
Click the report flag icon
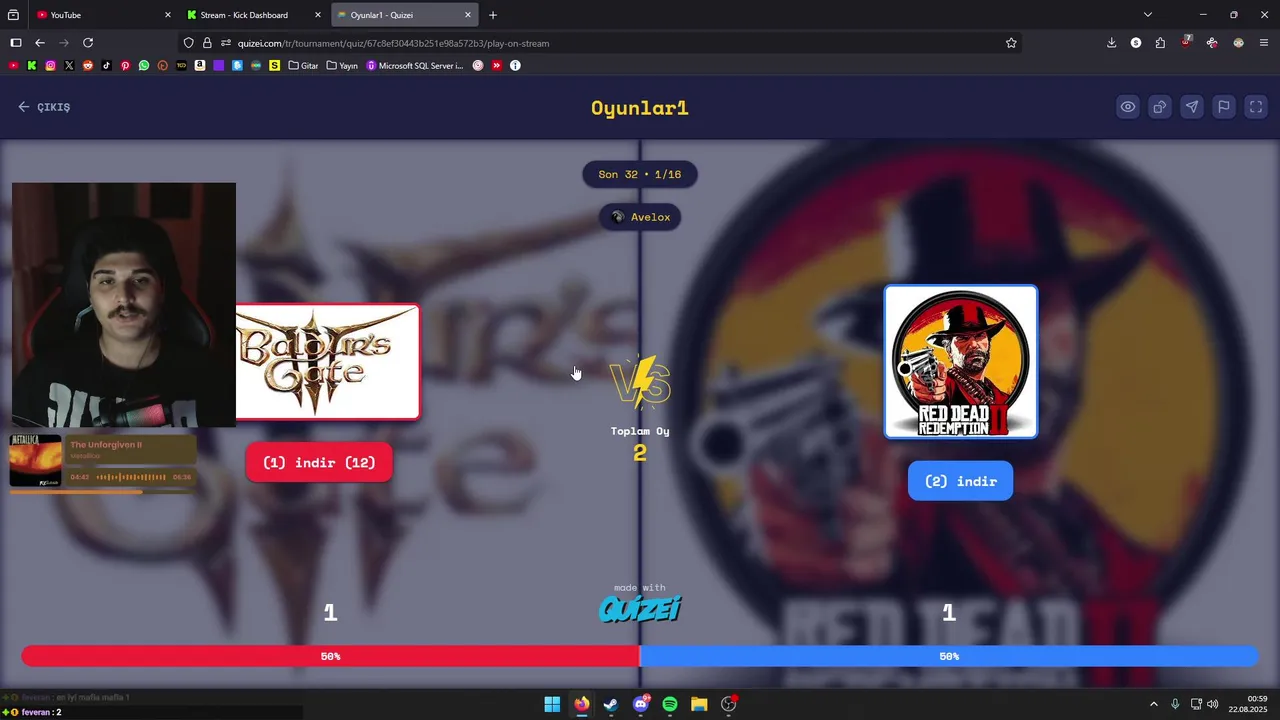(1224, 107)
